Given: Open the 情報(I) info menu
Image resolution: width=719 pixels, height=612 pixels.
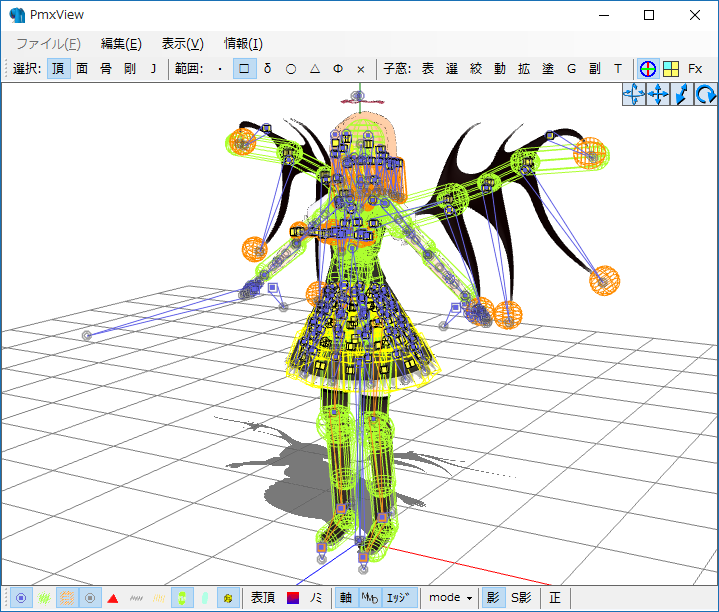Looking at the screenshot, I should tap(243, 43).
